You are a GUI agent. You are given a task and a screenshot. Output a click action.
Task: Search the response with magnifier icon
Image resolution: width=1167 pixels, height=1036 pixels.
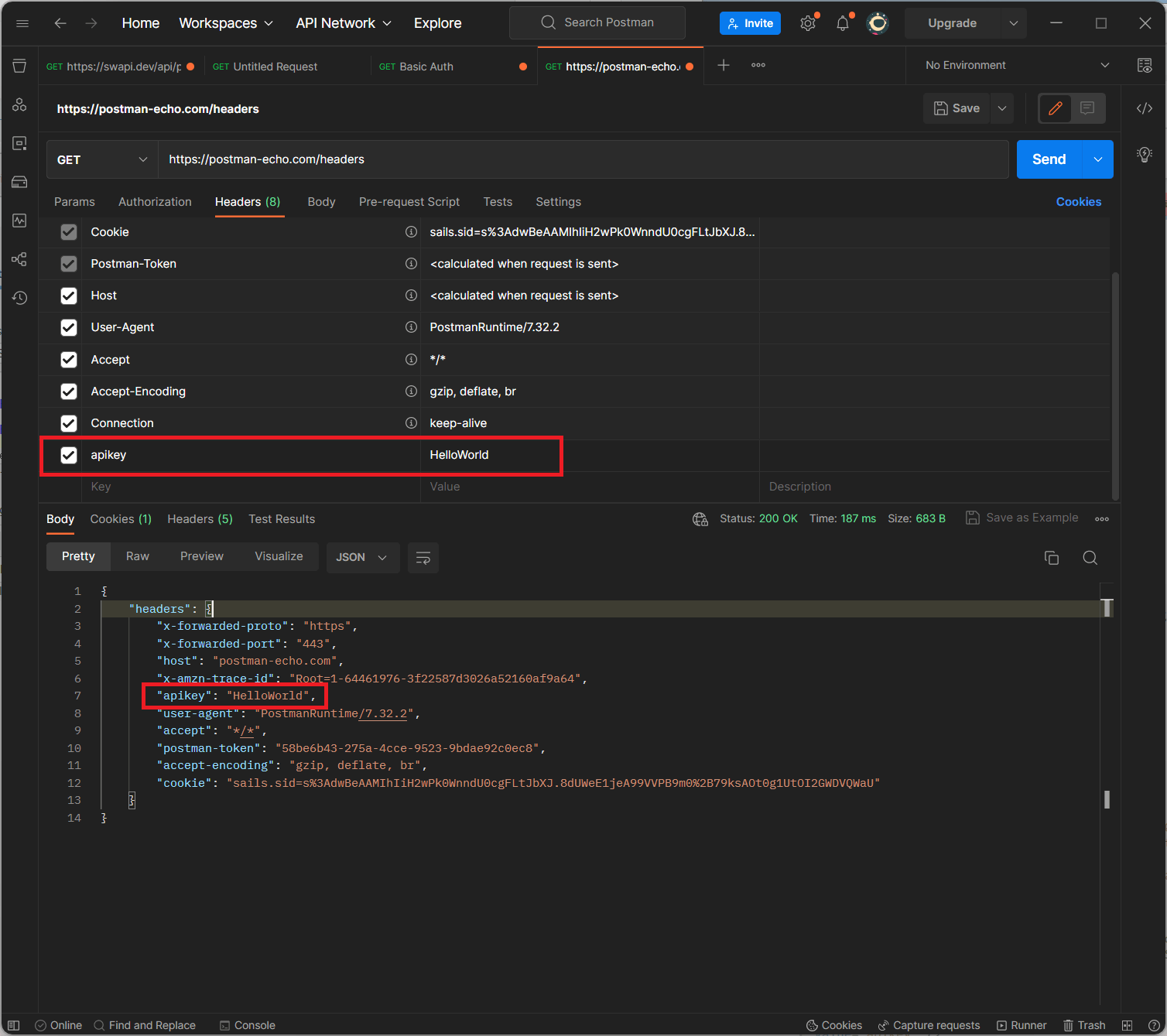click(x=1090, y=558)
